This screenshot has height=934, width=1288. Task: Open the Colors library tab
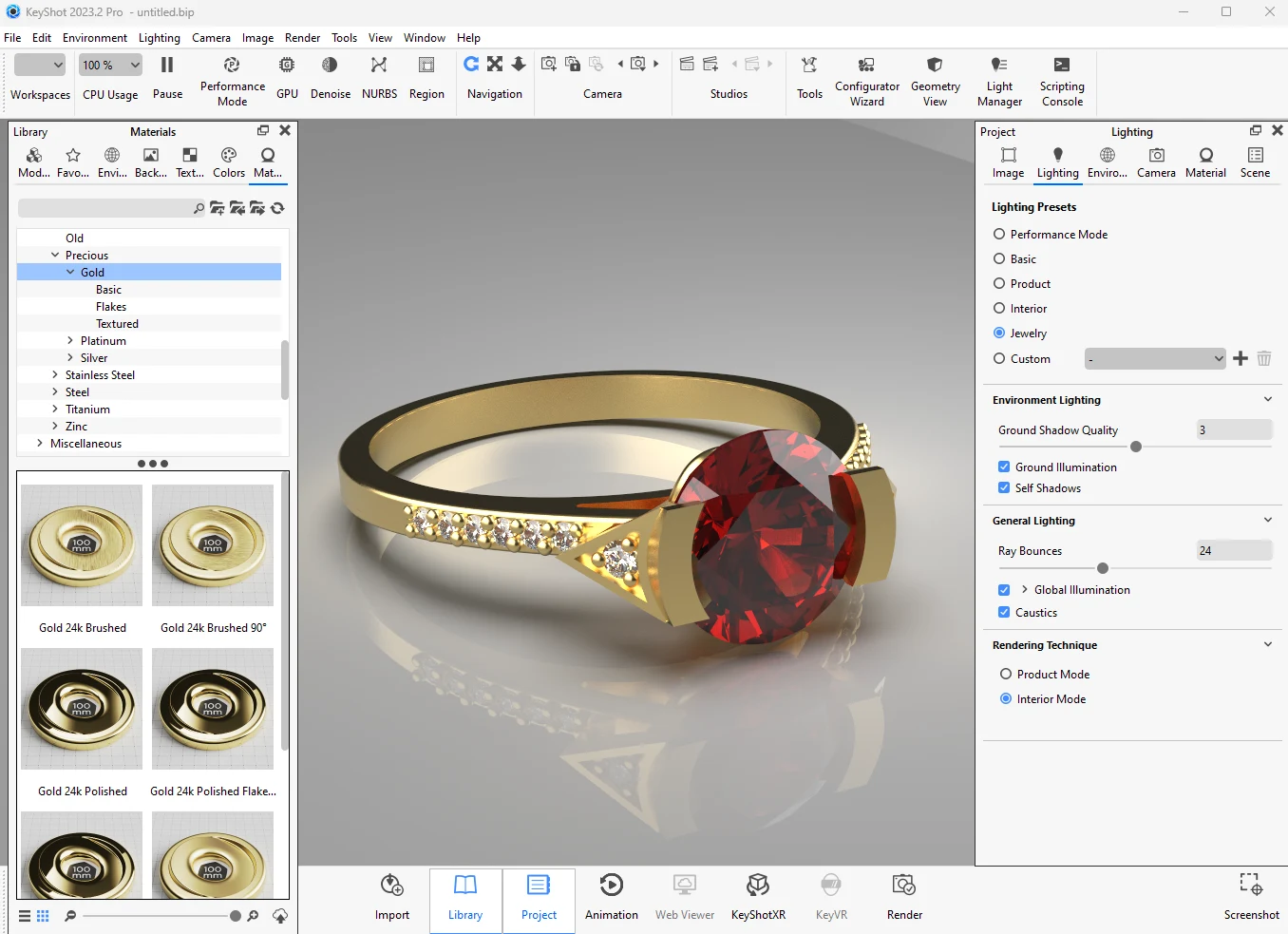click(229, 162)
